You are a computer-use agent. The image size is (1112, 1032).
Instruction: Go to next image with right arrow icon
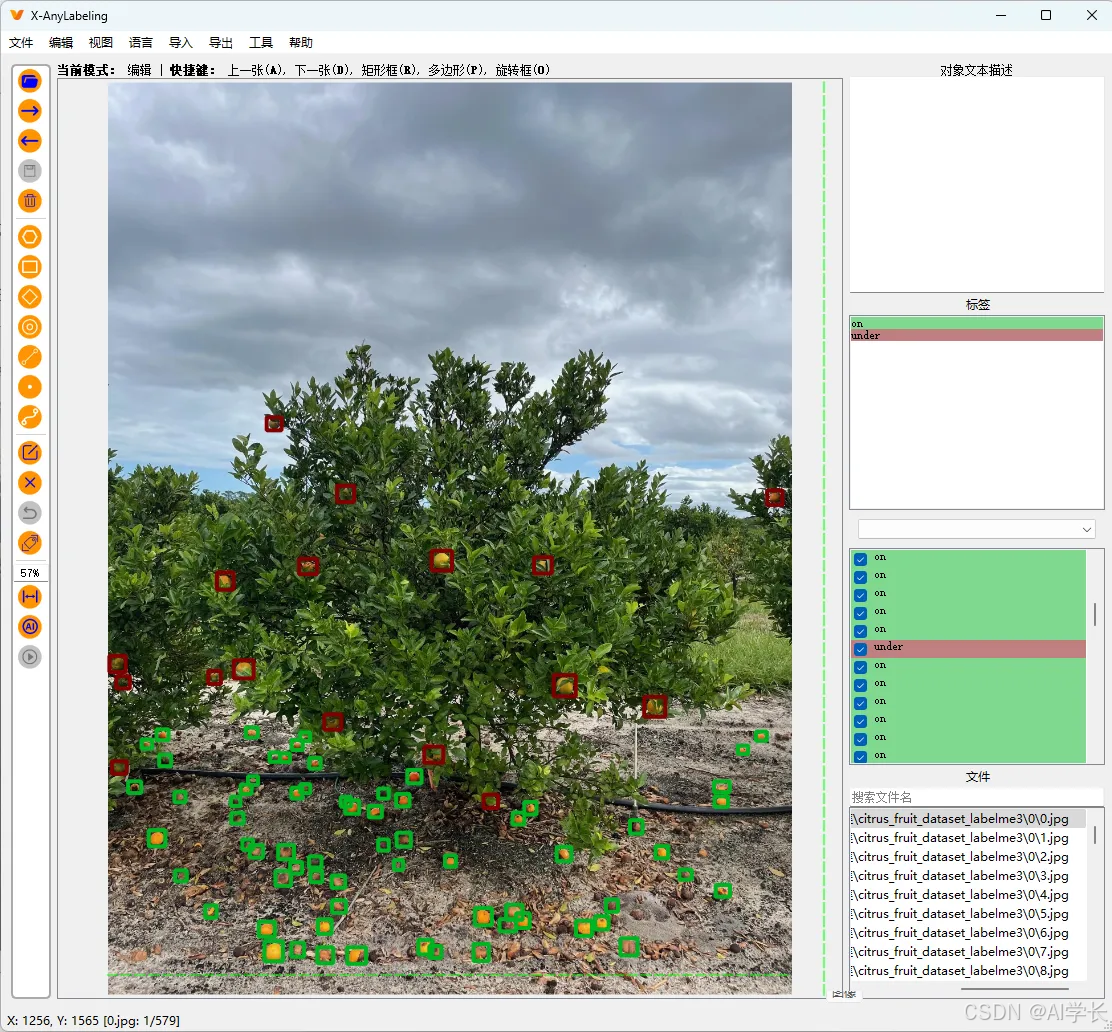point(30,111)
